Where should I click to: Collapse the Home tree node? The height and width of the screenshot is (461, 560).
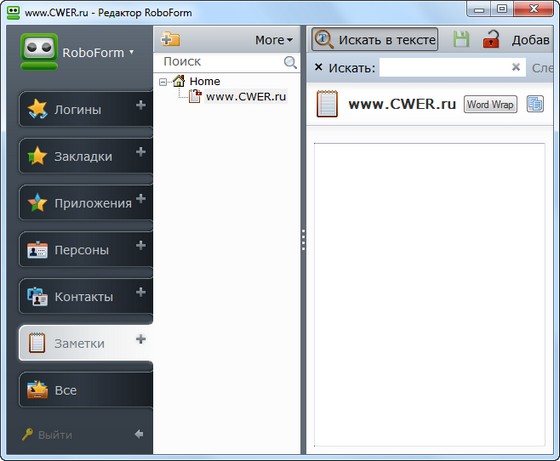[x=163, y=82]
